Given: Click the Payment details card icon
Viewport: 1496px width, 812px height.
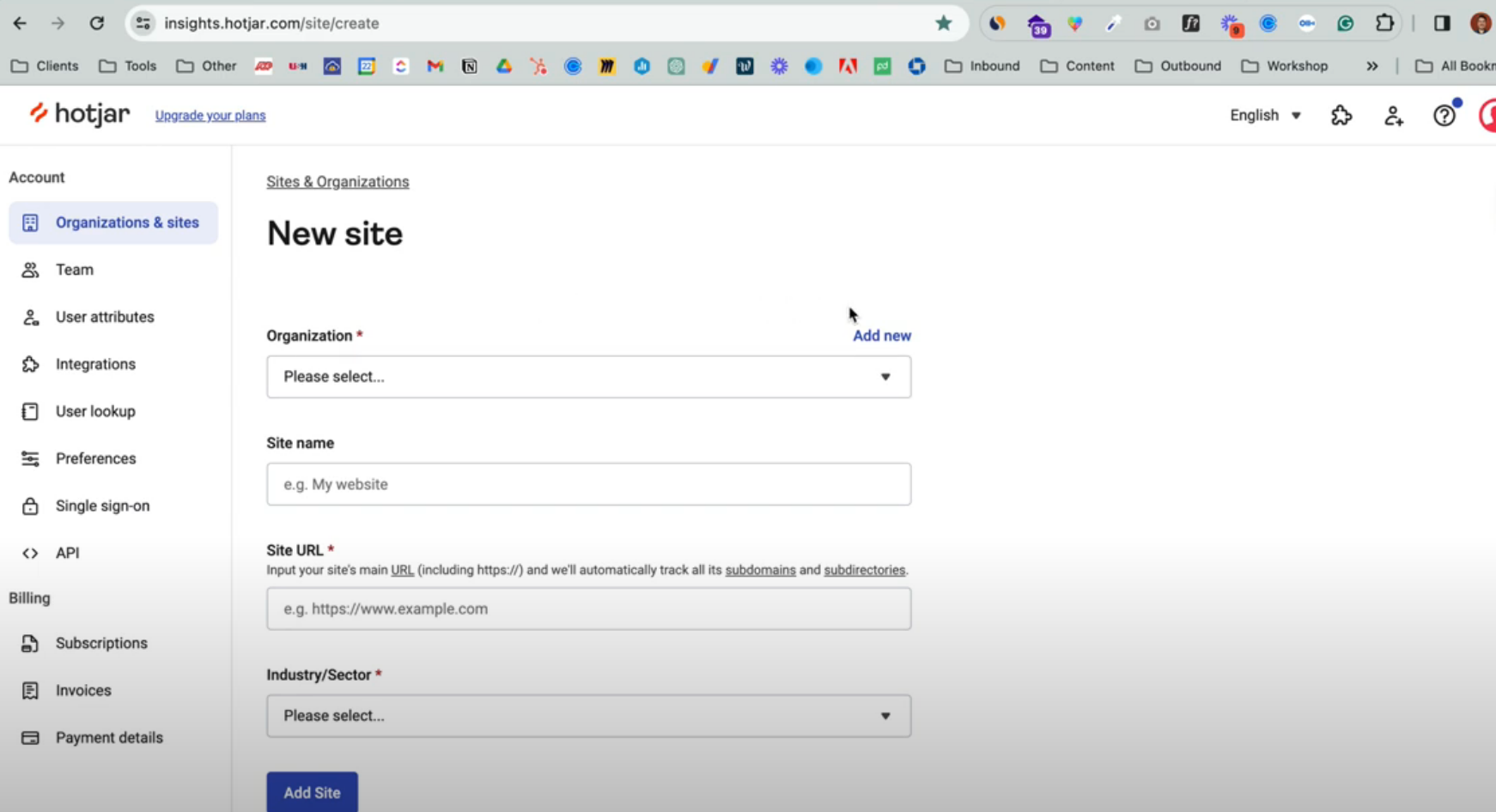Looking at the screenshot, I should [30, 738].
